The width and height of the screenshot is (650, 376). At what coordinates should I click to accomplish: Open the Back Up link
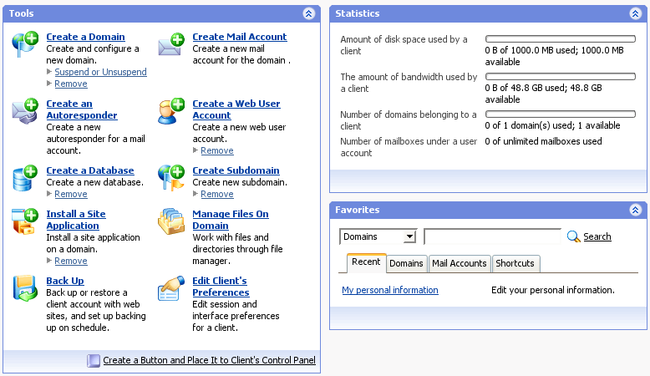pos(65,281)
